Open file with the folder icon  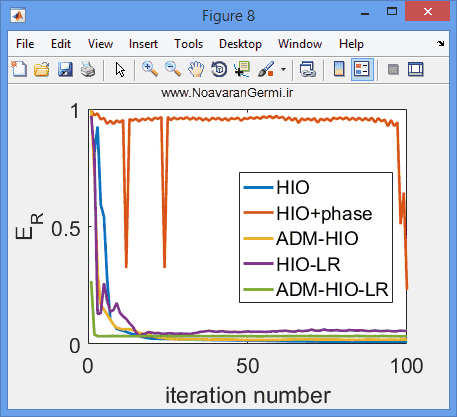(42, 69)
